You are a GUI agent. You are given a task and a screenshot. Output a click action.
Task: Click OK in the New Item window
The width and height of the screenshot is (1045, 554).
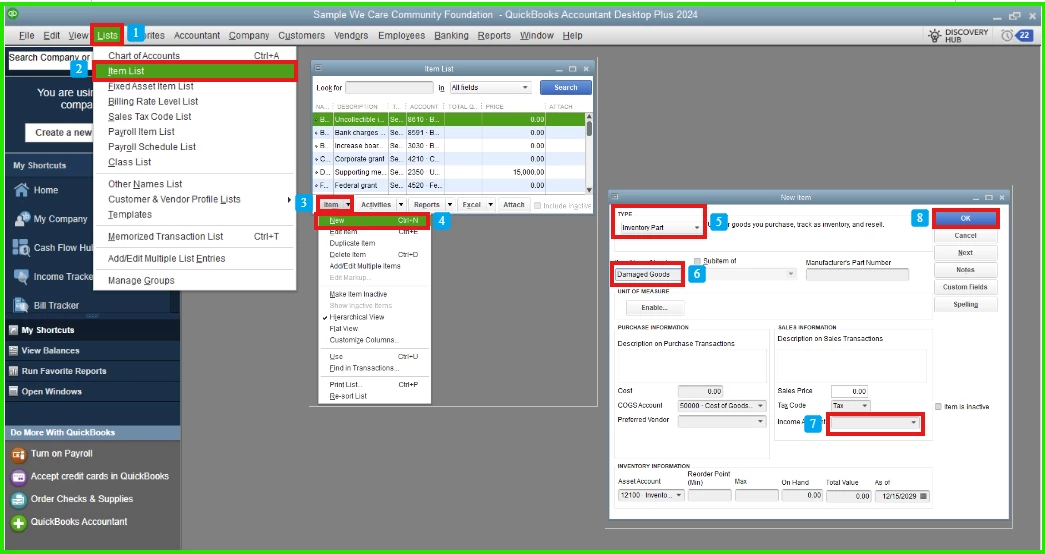pos(965,219)
